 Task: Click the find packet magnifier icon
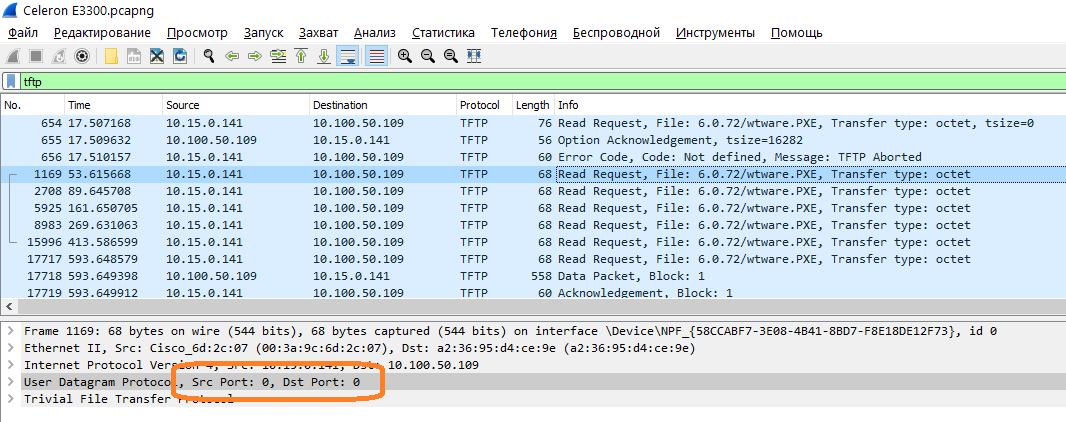coord(209,56)
